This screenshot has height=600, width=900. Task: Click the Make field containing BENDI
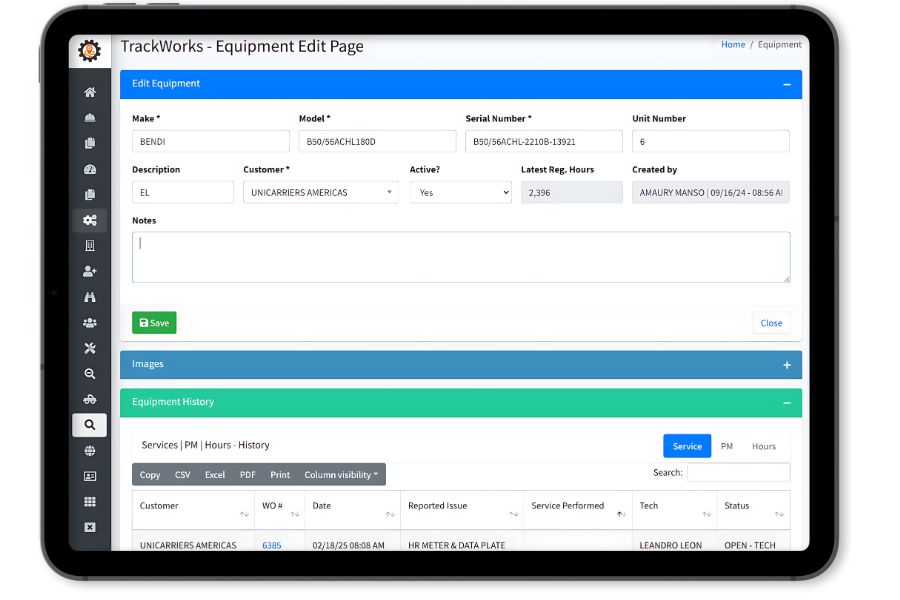tap(211, 141)
